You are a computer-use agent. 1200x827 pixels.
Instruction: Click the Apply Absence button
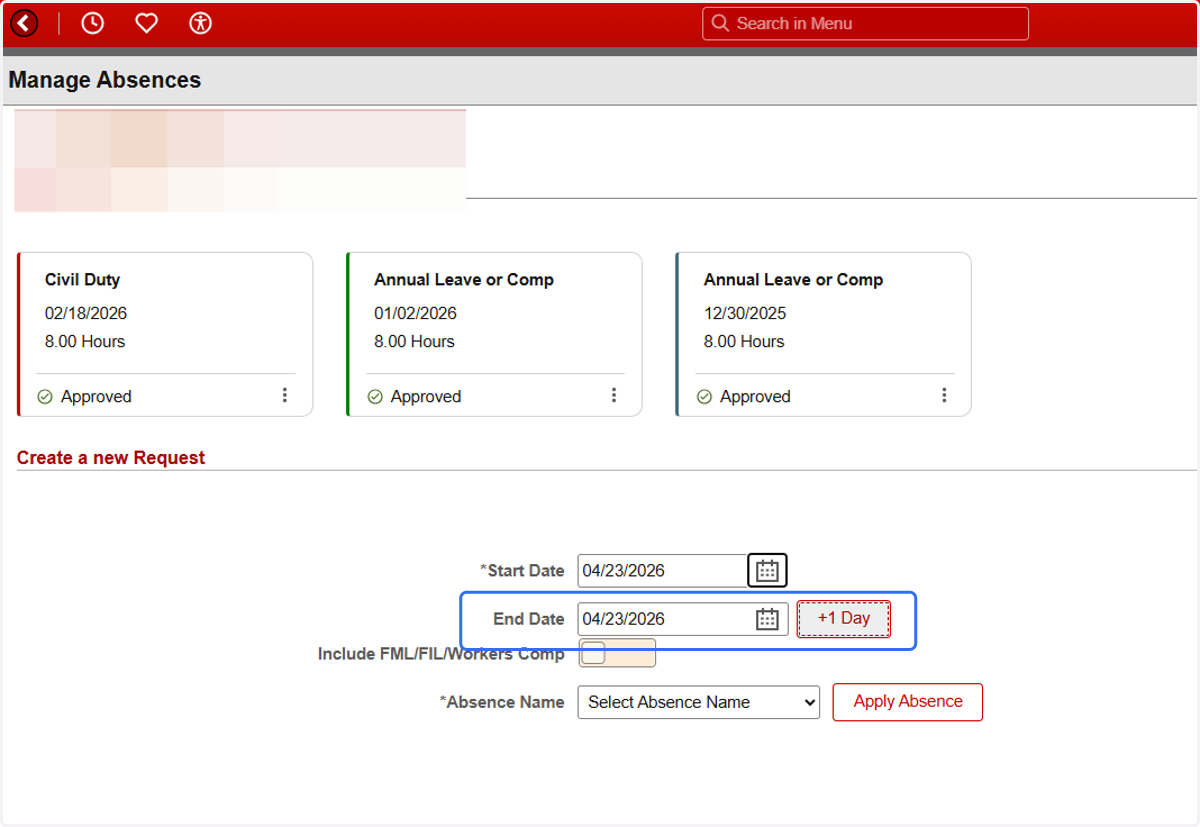pyautogui.click(x=908, y=702)
